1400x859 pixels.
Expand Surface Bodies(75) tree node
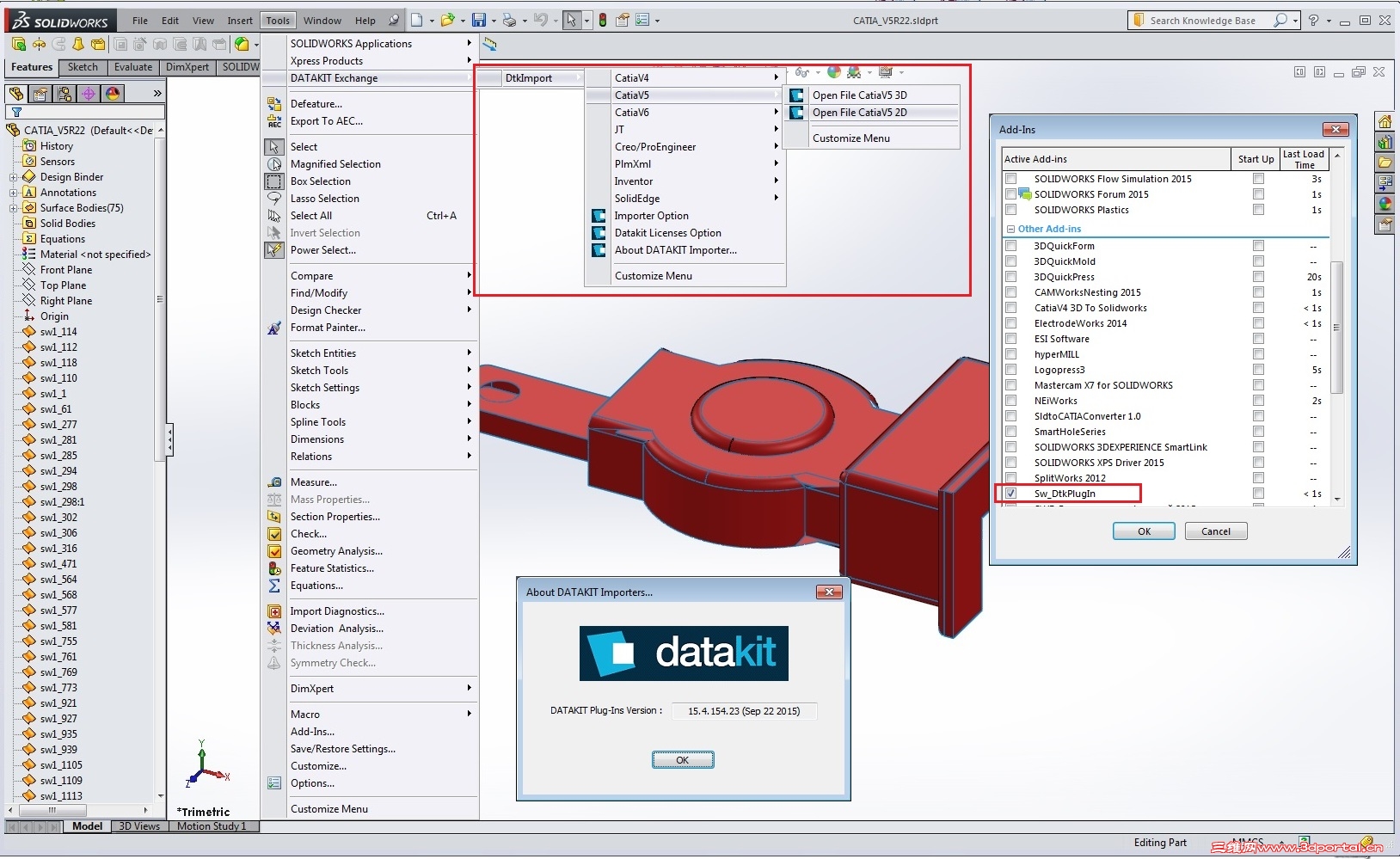point(13,208)
